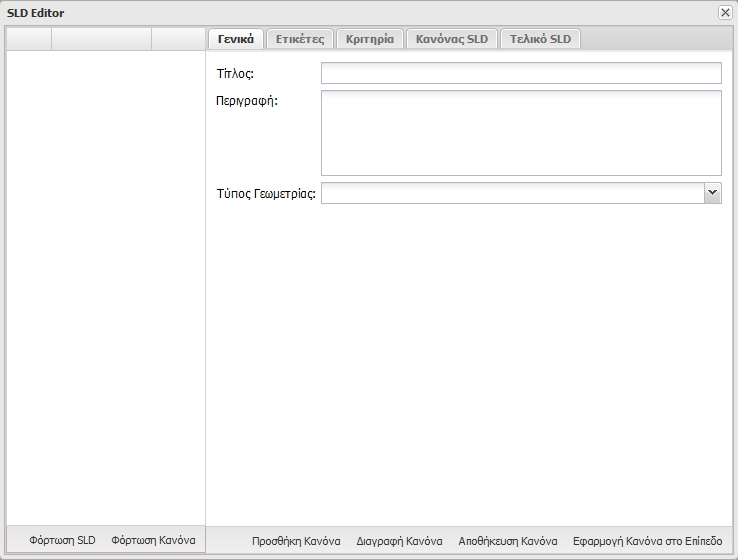The height and width of the screenshot is (560, 738).
Task: Click the first narrow column header in rules grid
Action: pyautogui.click(x=29, y=39)
